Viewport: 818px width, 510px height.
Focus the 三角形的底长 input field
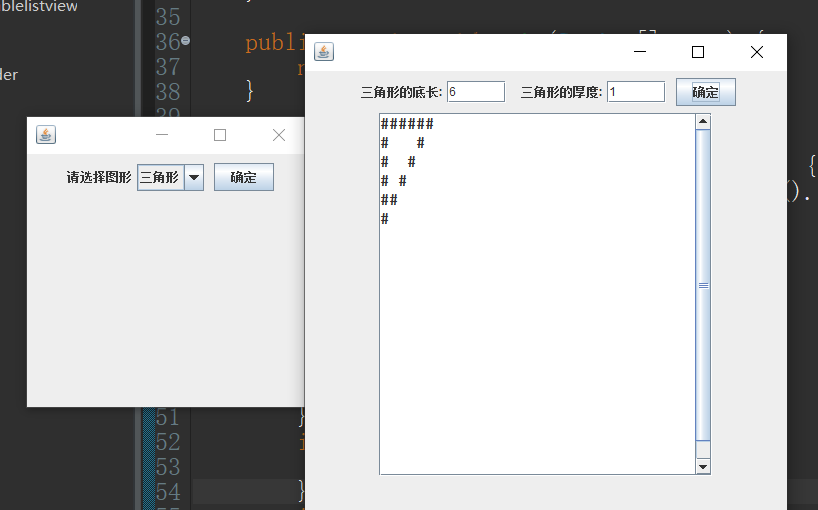pyautogui.click(x=476, y=92)
